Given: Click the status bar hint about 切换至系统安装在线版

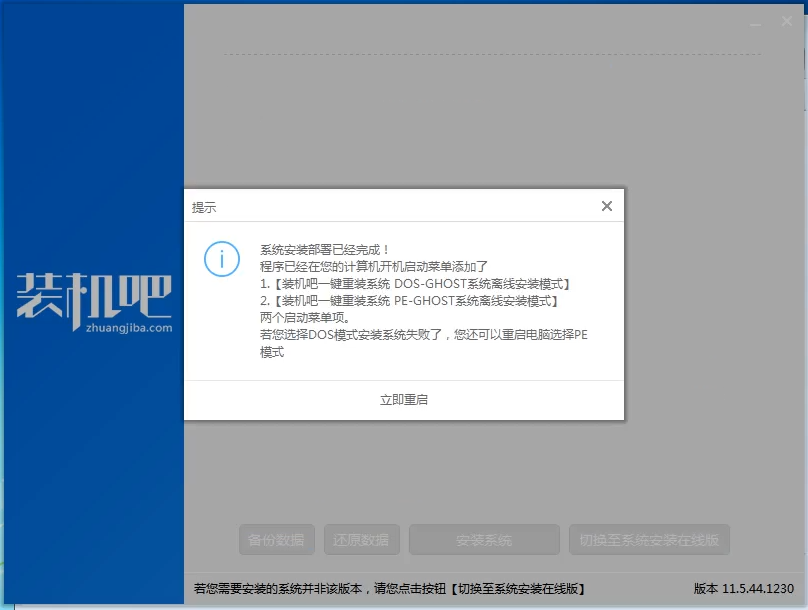Looking at the screenshot, I should pos(390,589).
